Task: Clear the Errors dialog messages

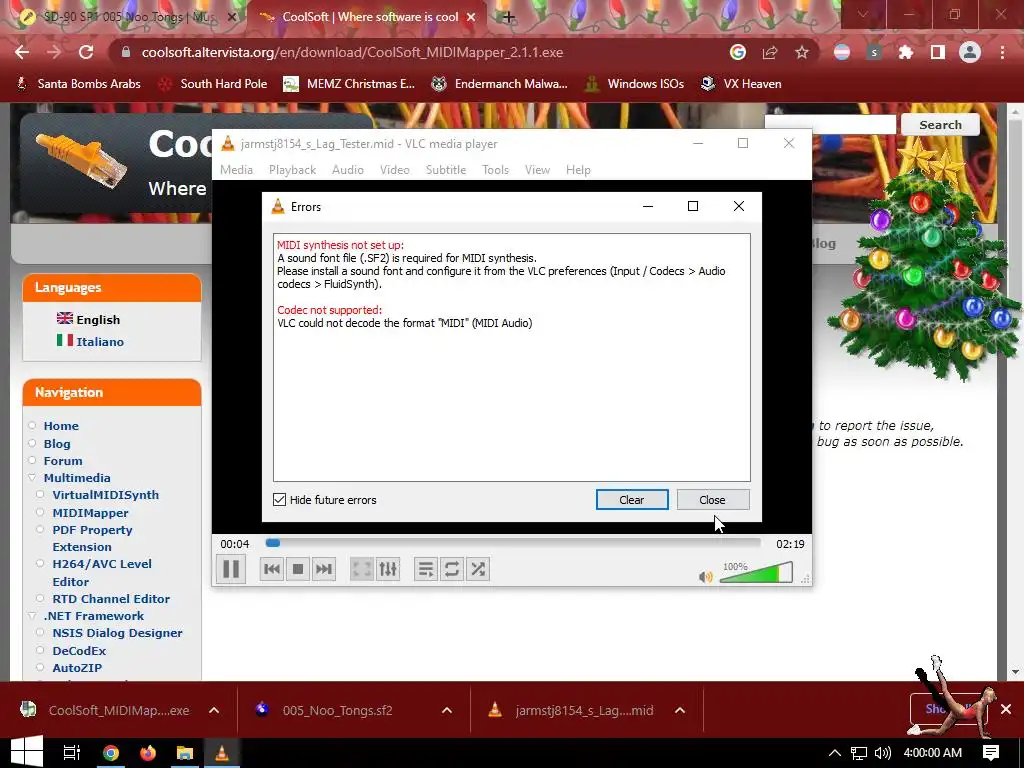Action: coord(632,500)
